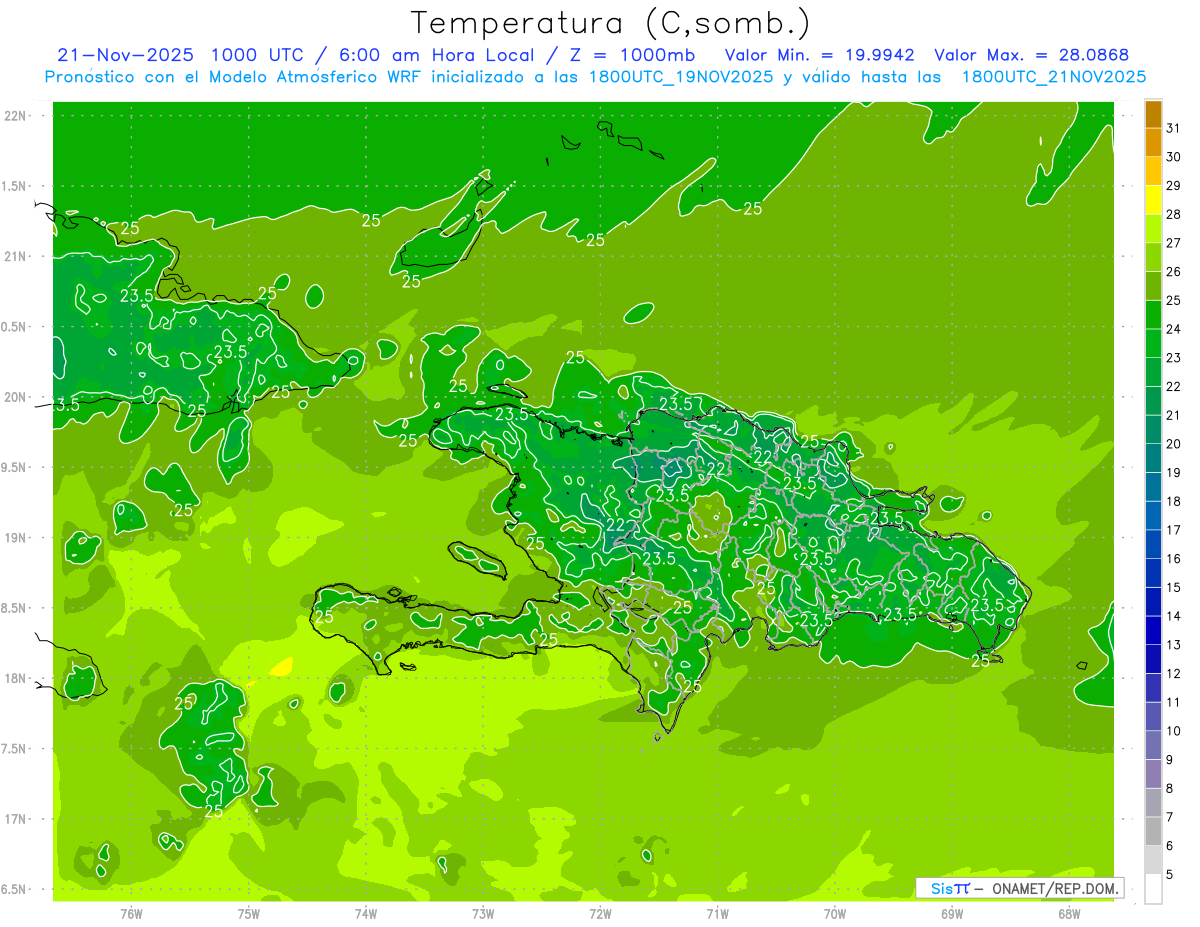
Task: Click the '10' label on the color scale
Action: coord(1174,731)
